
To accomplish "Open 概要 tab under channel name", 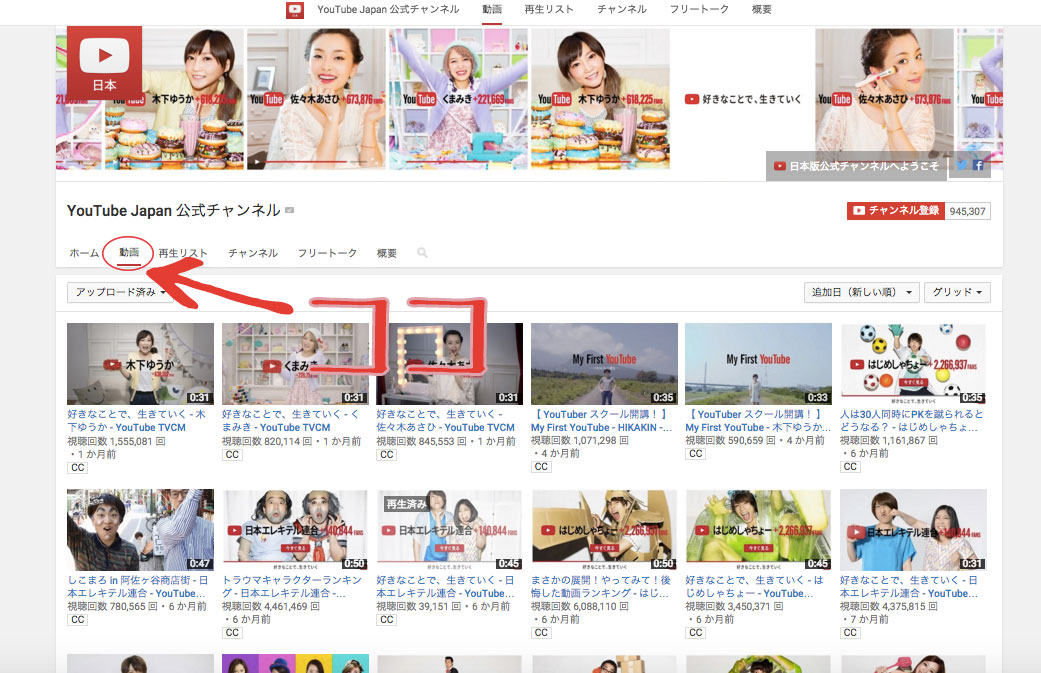I will [386, 253].
